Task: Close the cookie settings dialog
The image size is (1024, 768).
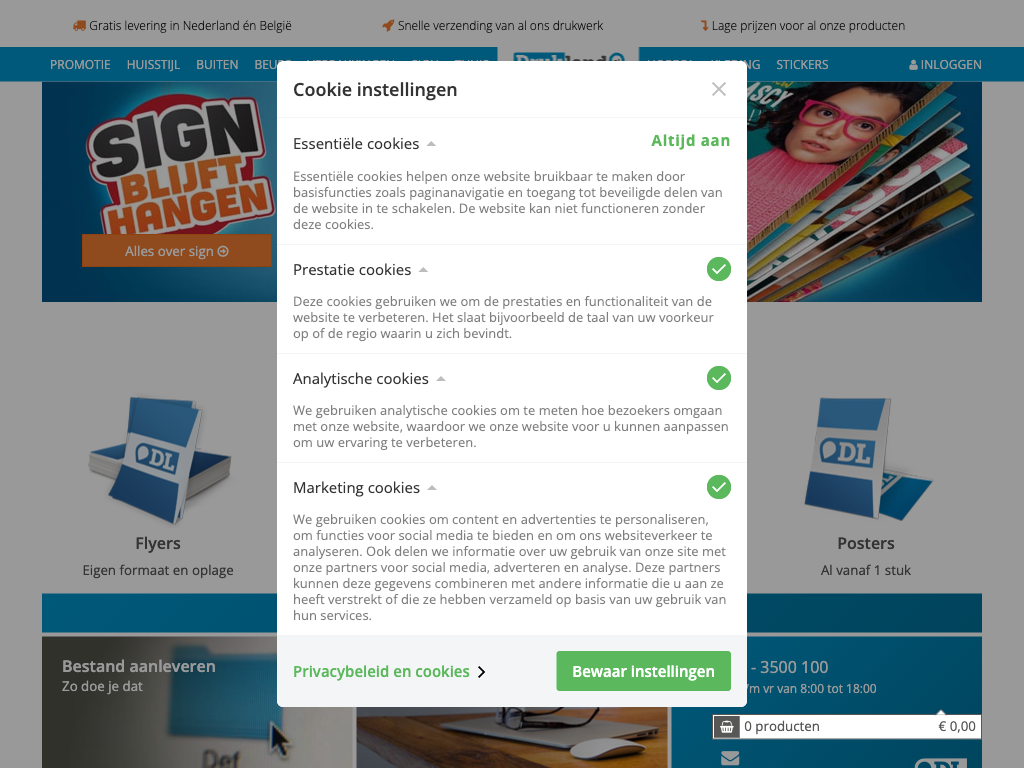Action: tap(718, 89)
